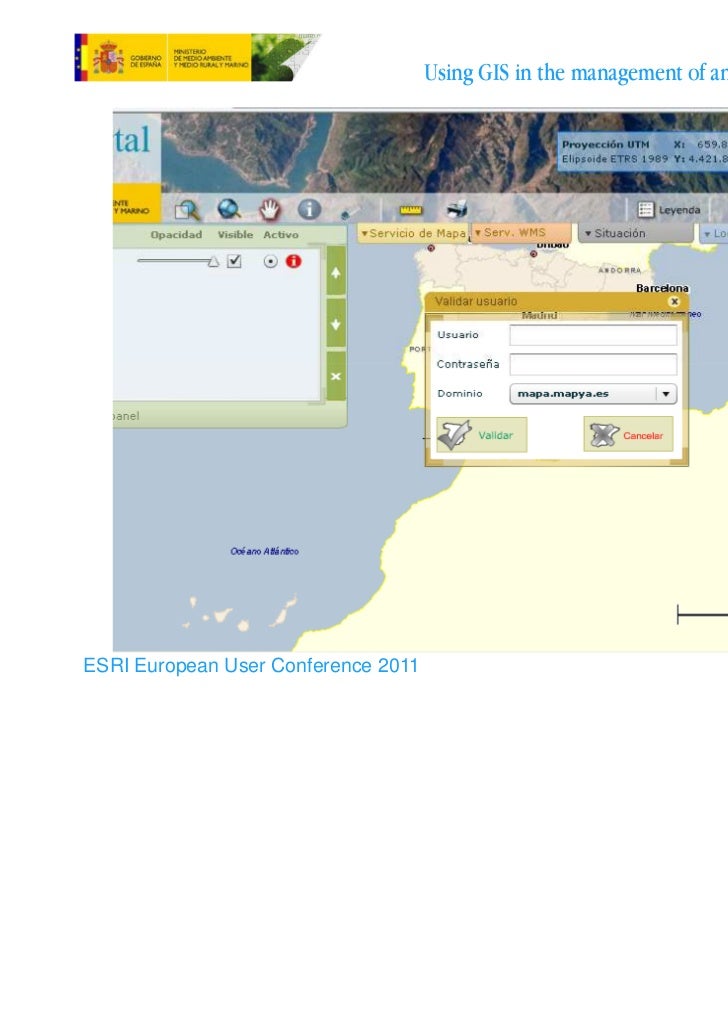728x1031 pixels.
Task: Expand the Servicio de Mapa dropdown
Action: 413,233
